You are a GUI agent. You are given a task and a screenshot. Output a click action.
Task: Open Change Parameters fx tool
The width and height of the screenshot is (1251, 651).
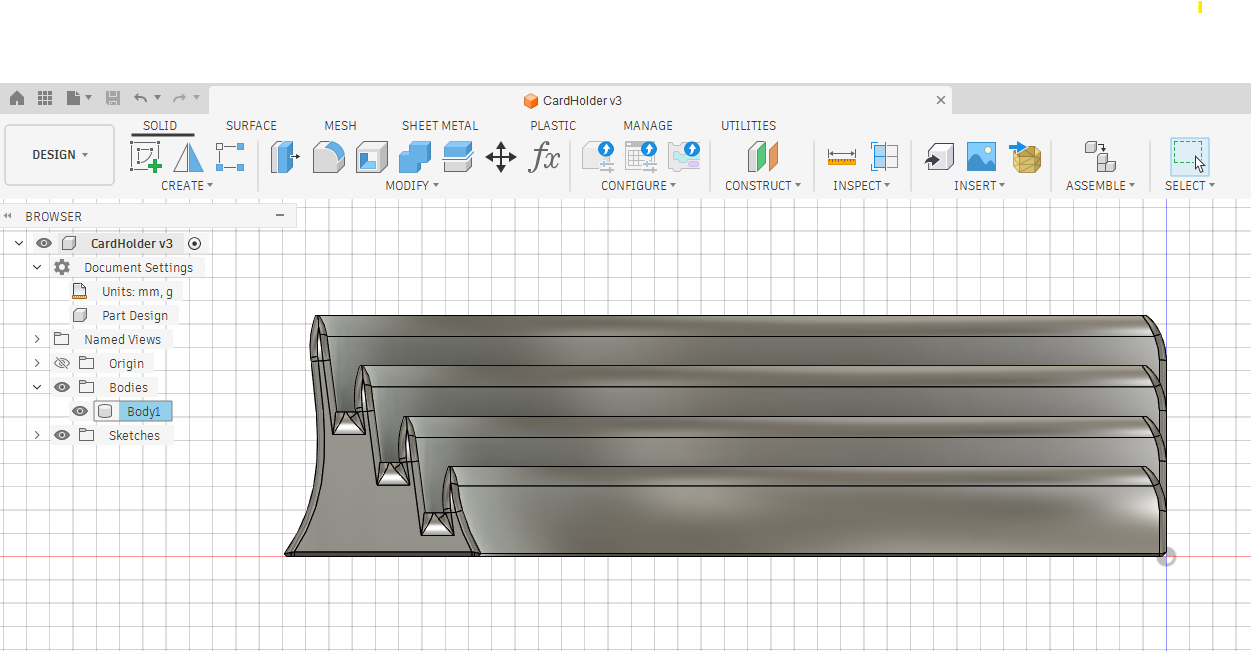pyautogui.click(x=544, y=157)
